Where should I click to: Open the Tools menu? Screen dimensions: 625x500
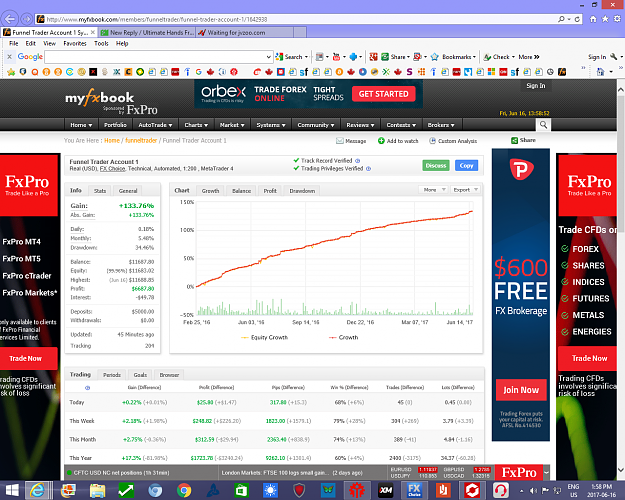[101, 43]
